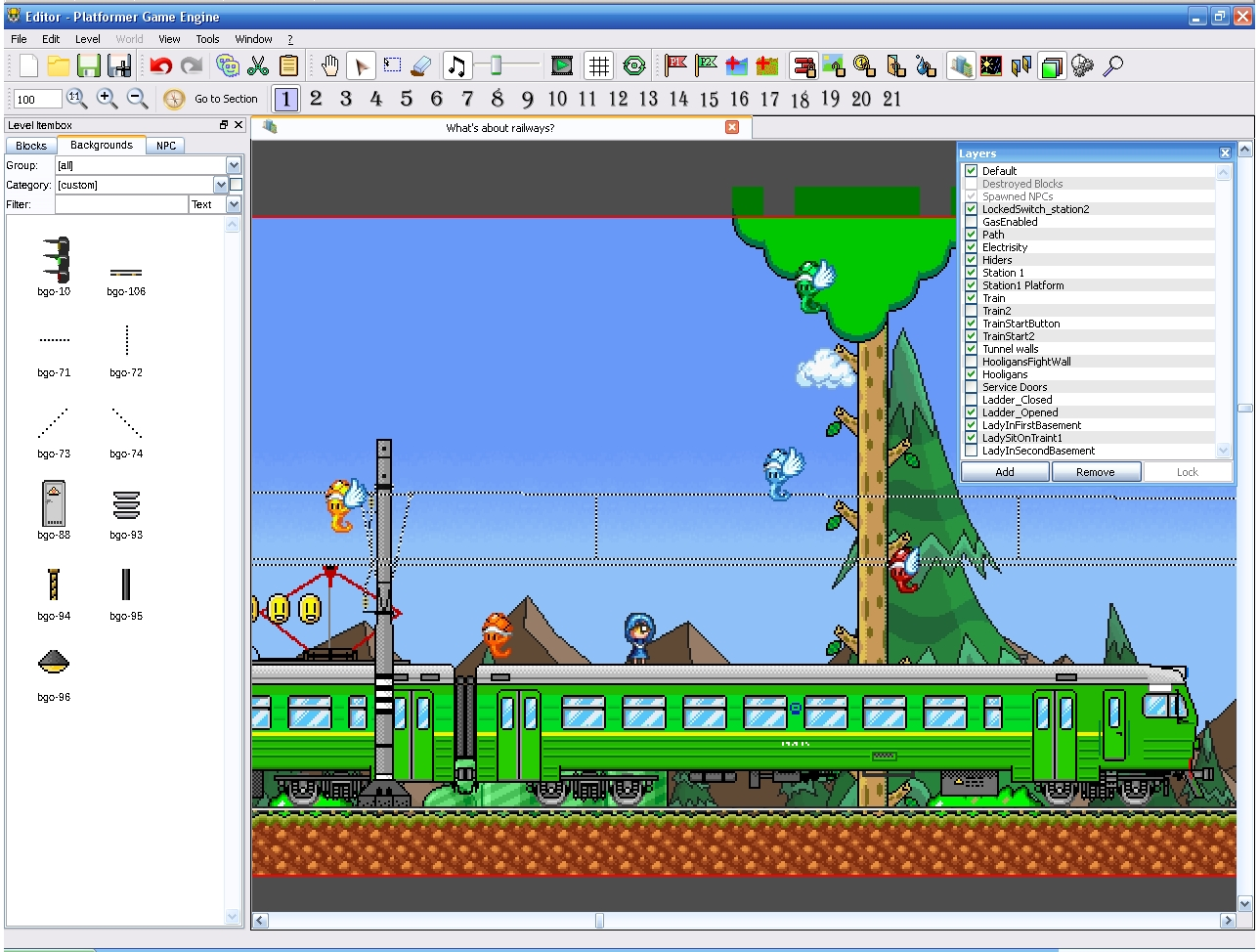Screen dimensions: 1259x952
Task: Enable the GasEnabled layer checkbox
Action: click(971, 222)
